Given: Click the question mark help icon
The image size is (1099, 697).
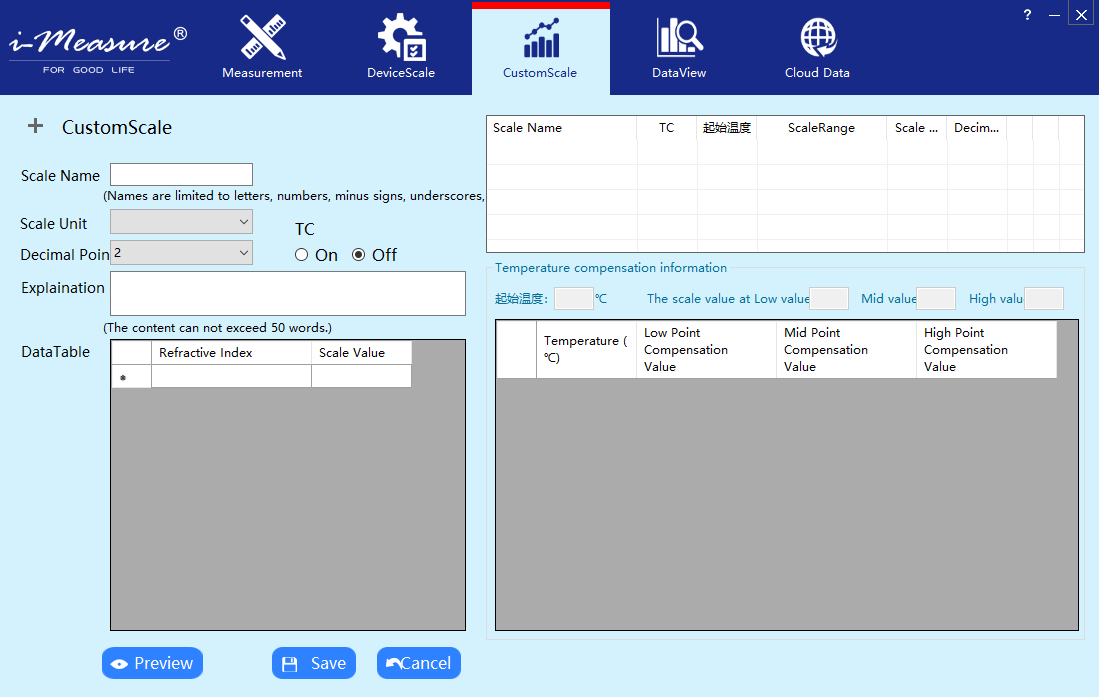Looking at the screenshot, I should coord(1027,15).
